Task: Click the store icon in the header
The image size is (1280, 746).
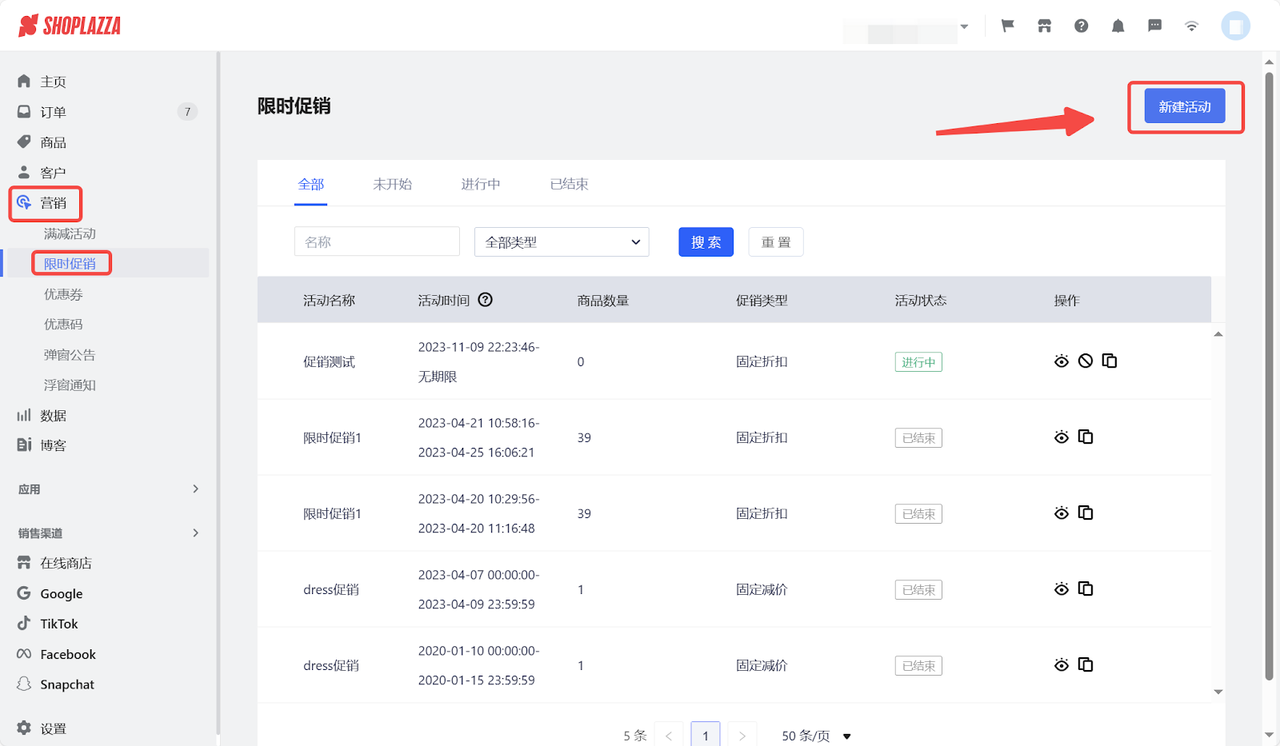Action: click(x=1044, y=25)
